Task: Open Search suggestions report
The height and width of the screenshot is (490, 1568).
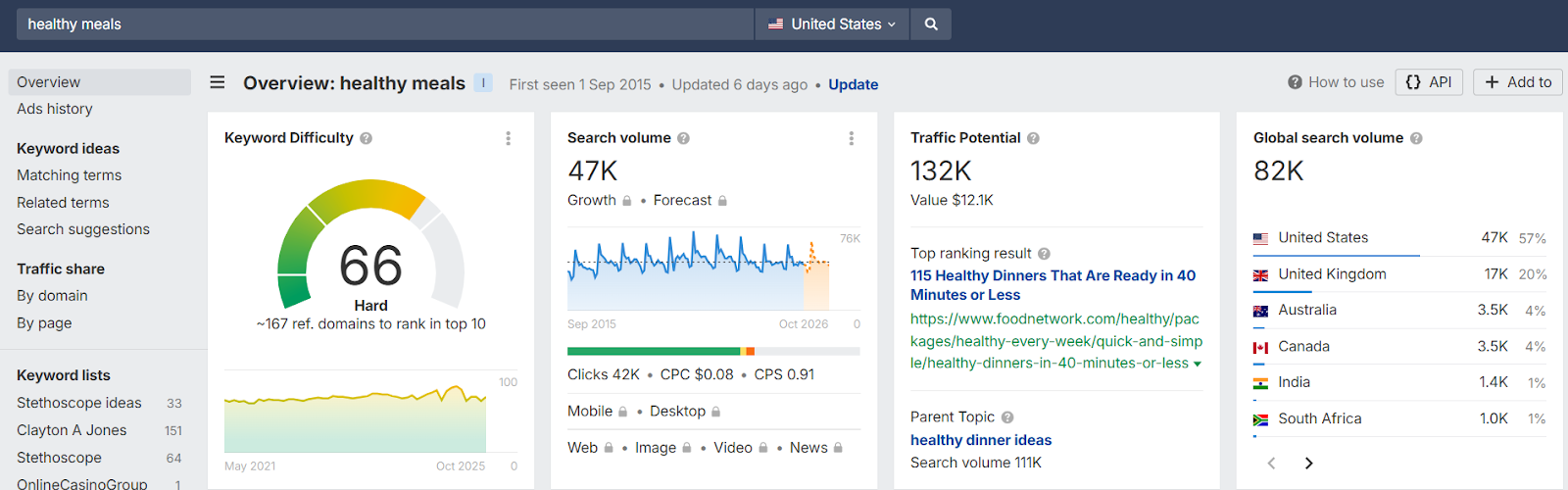Action: click(x=83, y=229)
